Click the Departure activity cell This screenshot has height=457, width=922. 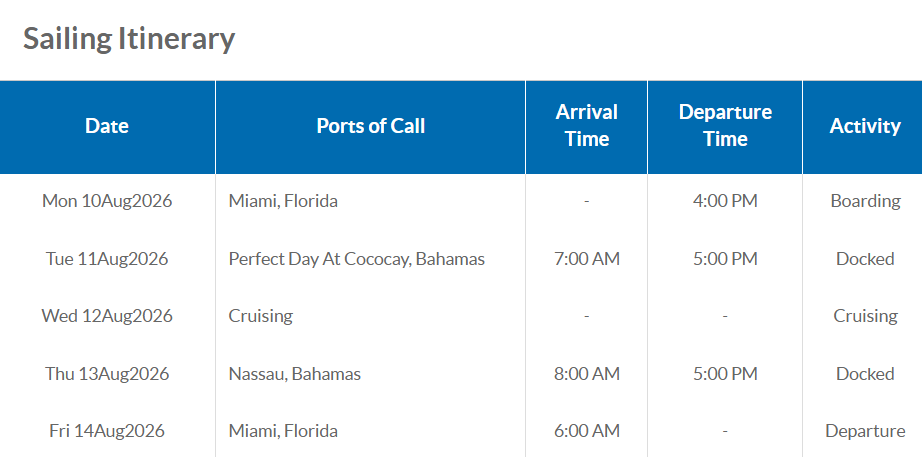tap(865, 431)
